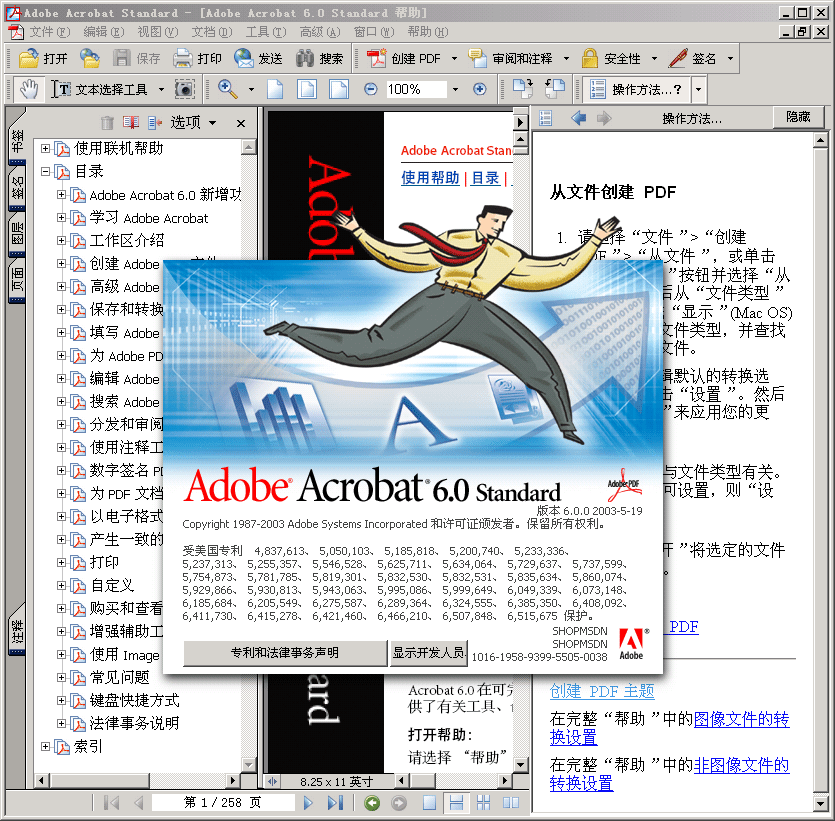Select the magnifier Zoom In tool
The image size is (835, 821).
(227, 89)
